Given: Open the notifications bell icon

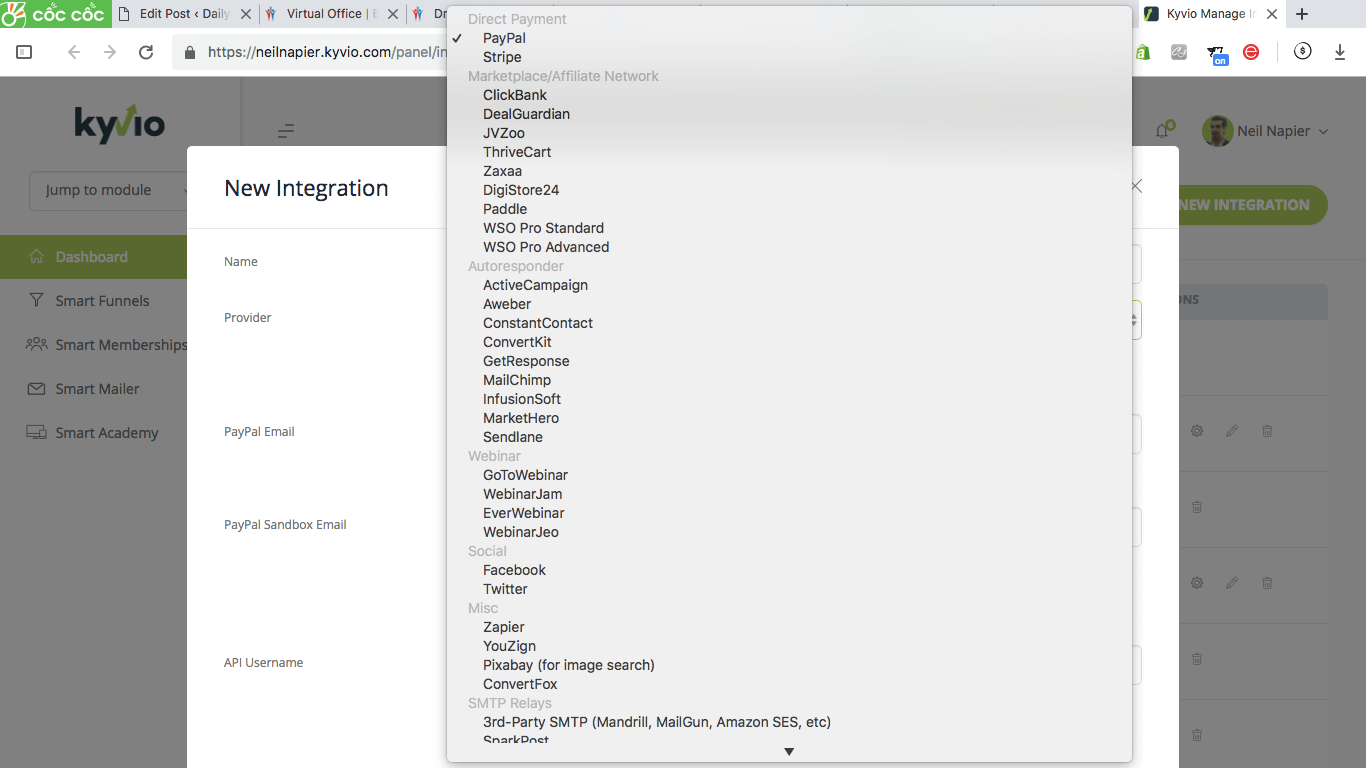Looking at the screenshot, I should tap(1162, 130).
